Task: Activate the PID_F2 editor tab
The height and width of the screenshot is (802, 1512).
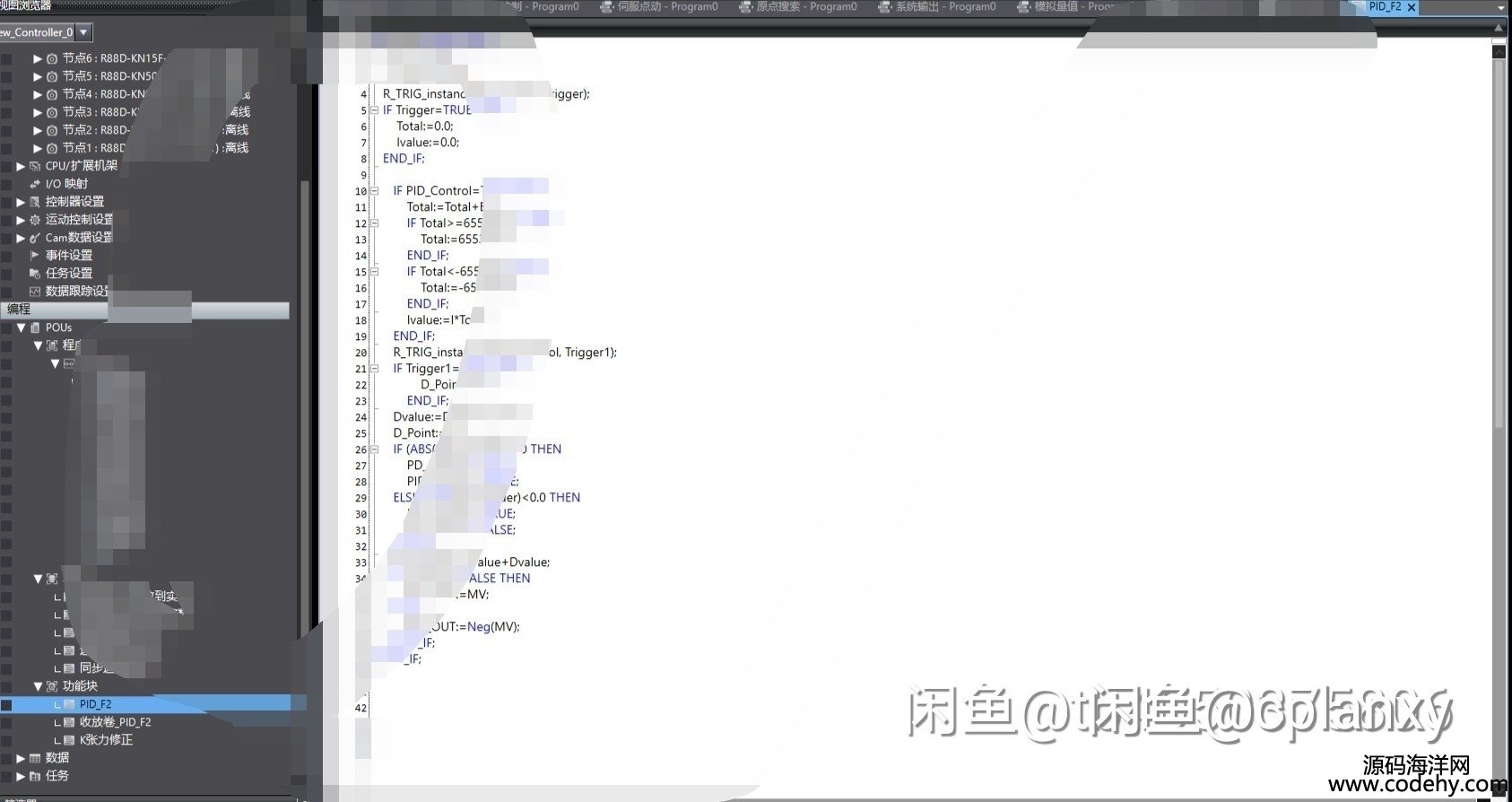Action: click(x=1384, y=7)
